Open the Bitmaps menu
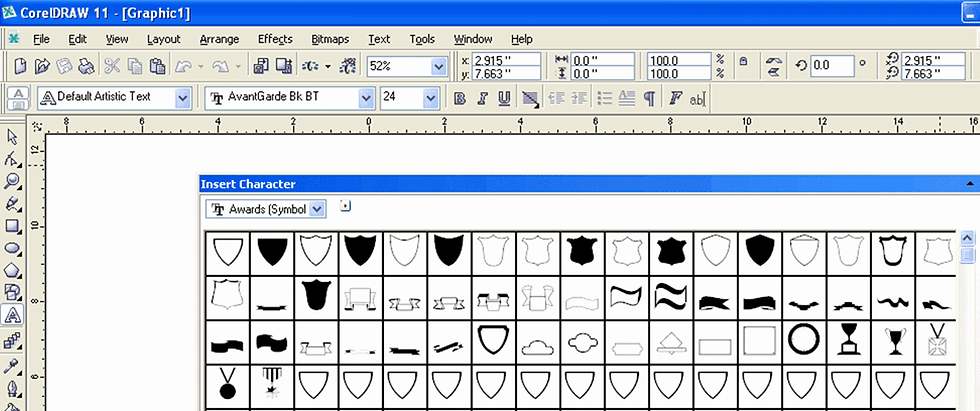The height and width of the screenshot is (411, 980). [x=330, y=39]
